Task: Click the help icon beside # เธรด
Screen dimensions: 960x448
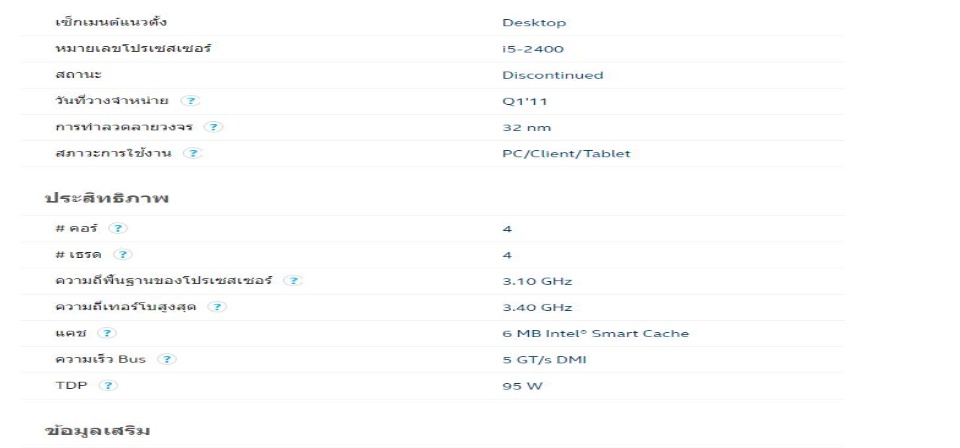Action: click(x=123, y=254)
